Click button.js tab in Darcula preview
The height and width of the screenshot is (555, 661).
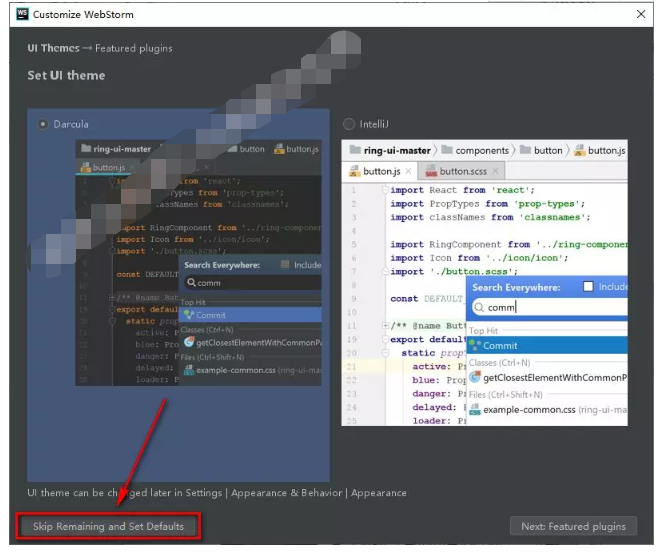108,167
